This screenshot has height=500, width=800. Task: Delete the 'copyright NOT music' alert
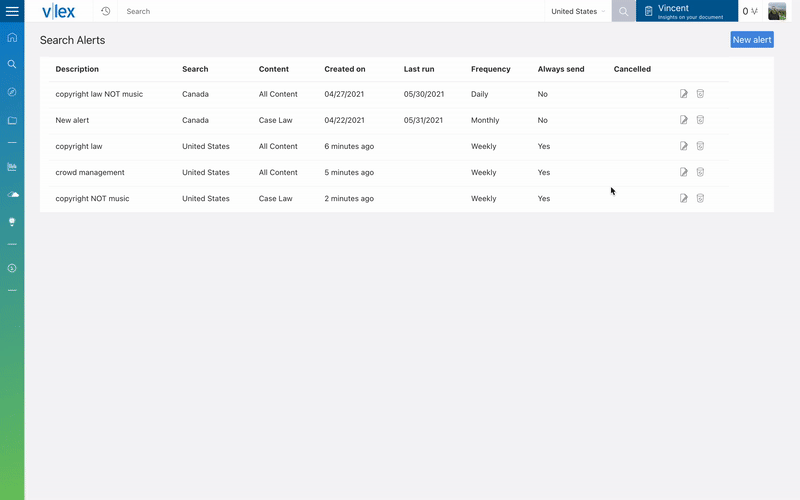(700, 198)
